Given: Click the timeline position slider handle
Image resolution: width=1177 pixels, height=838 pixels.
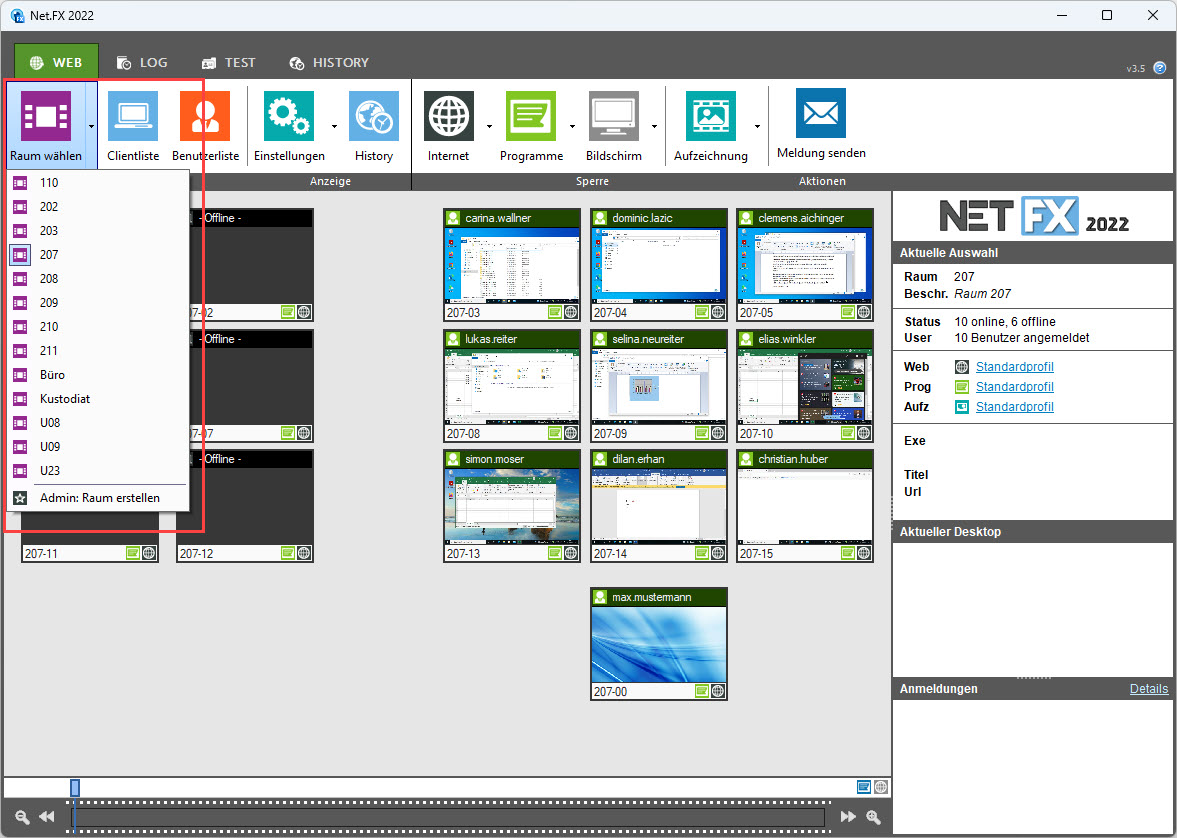Looking at the screenshot, I should point(74,787).
